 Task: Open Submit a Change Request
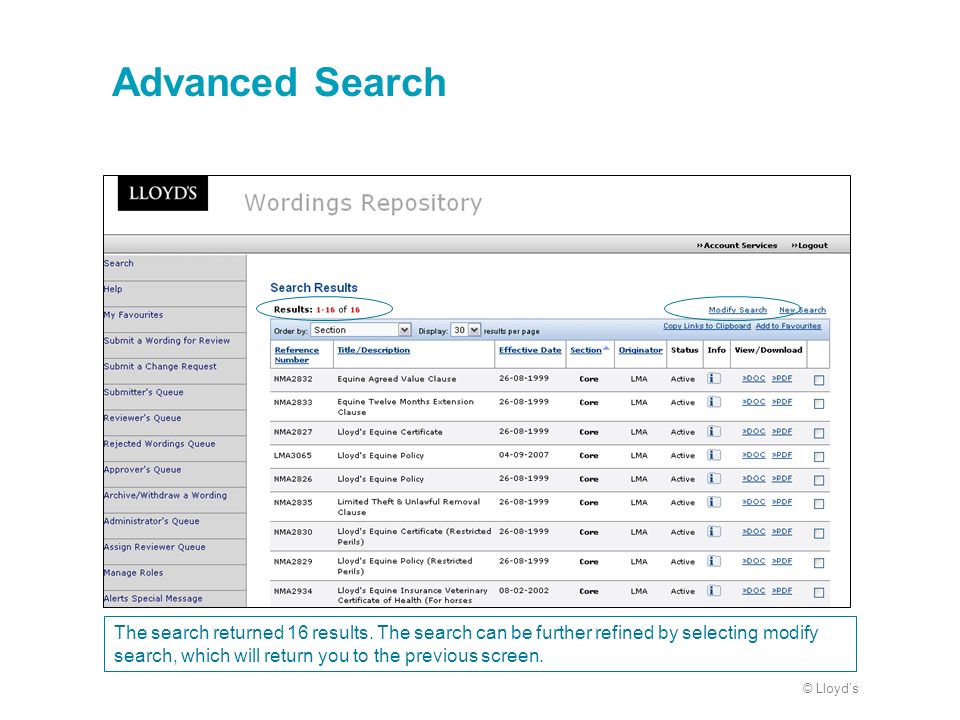pos(160,366)
